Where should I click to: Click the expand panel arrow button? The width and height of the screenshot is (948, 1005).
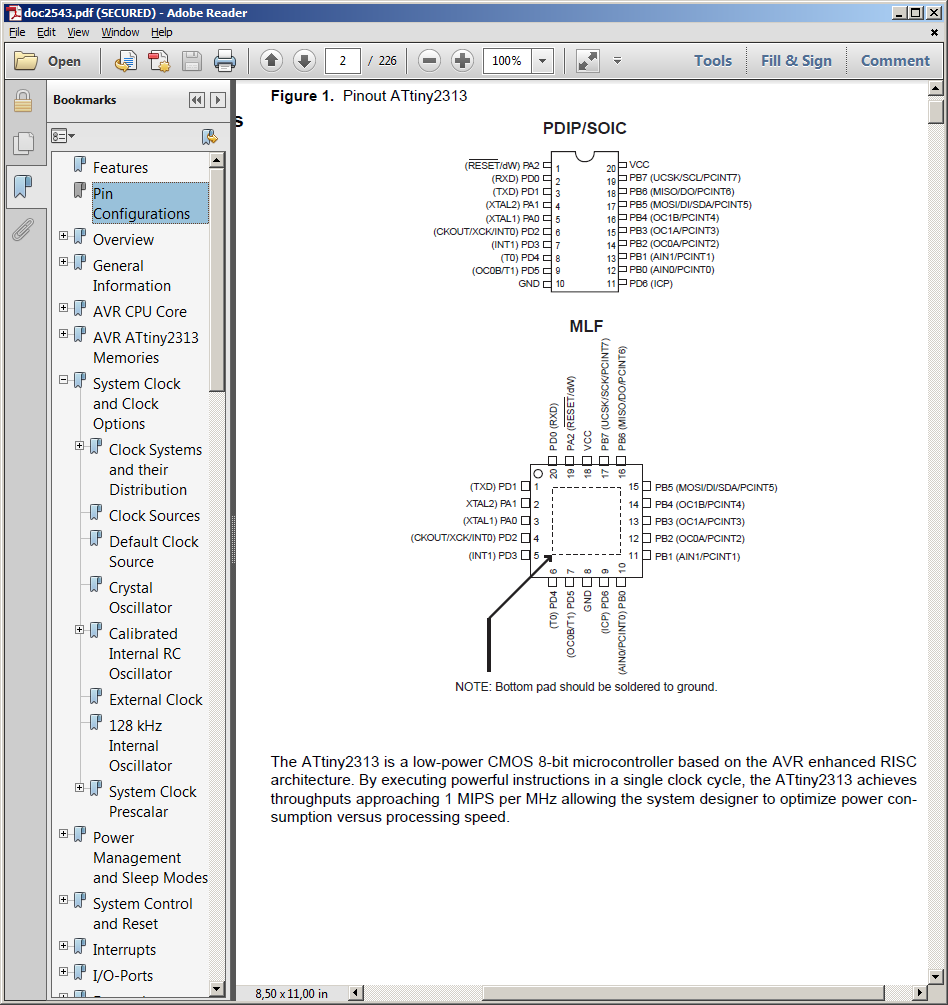(x=218, y=100)
